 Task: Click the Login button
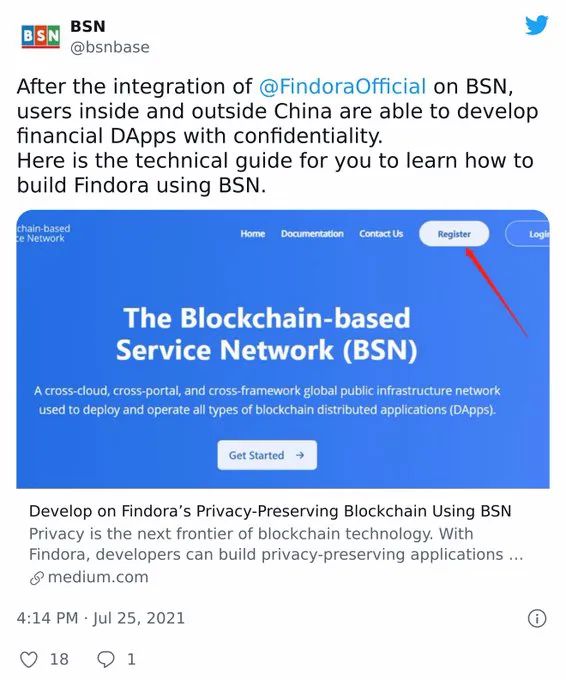coord(527,234)
